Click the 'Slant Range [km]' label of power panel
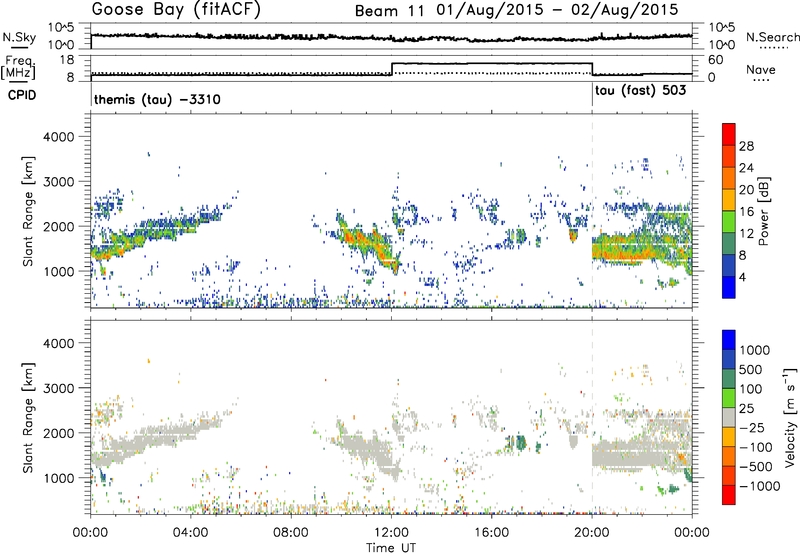 [29, 211]
